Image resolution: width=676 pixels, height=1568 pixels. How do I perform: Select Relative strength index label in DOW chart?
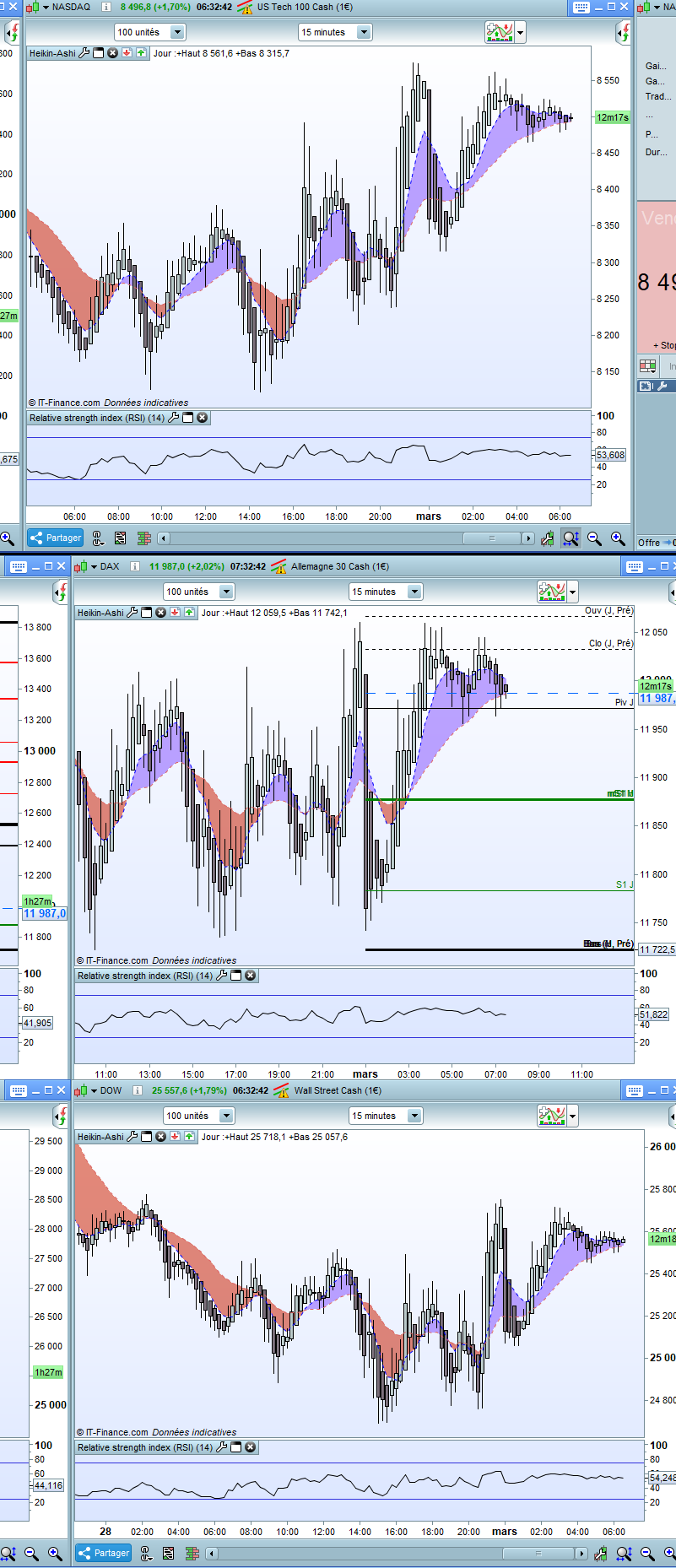(145, 1447)
